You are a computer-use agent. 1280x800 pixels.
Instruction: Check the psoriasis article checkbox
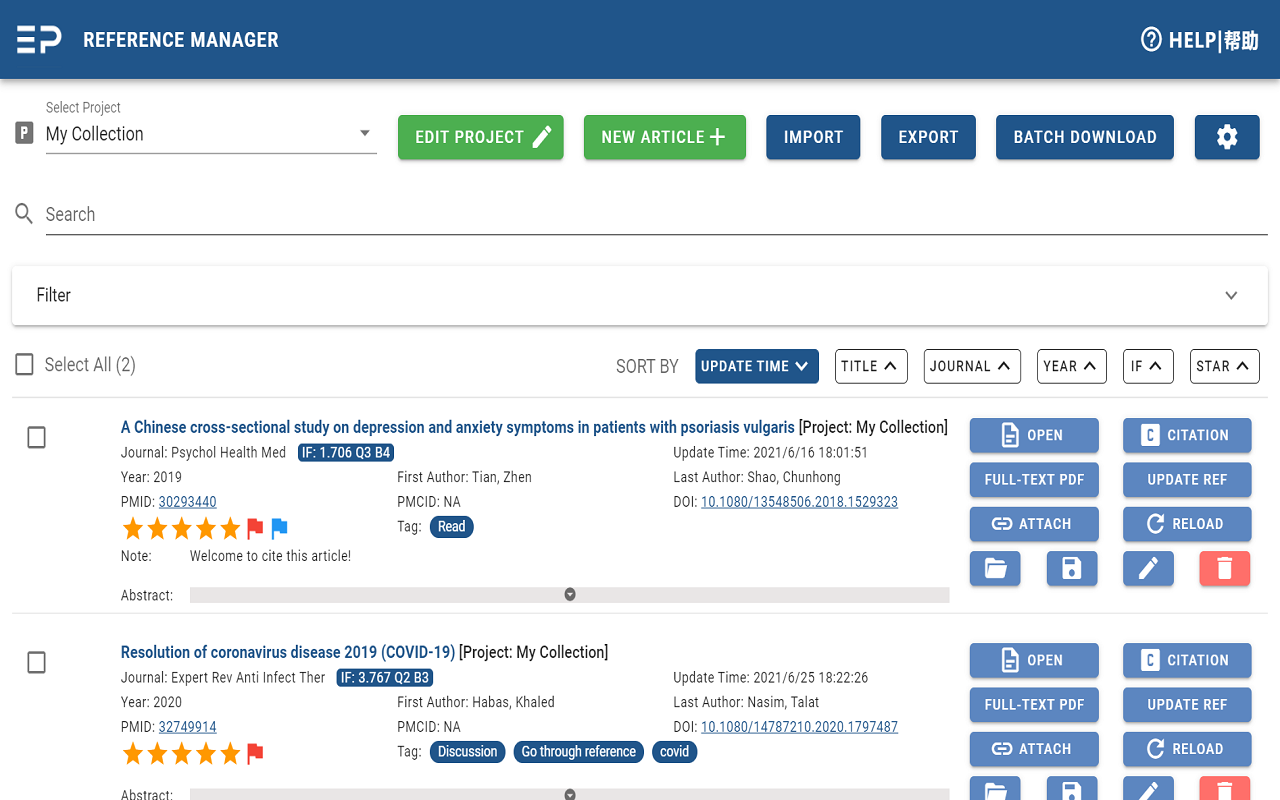[36, 437]
